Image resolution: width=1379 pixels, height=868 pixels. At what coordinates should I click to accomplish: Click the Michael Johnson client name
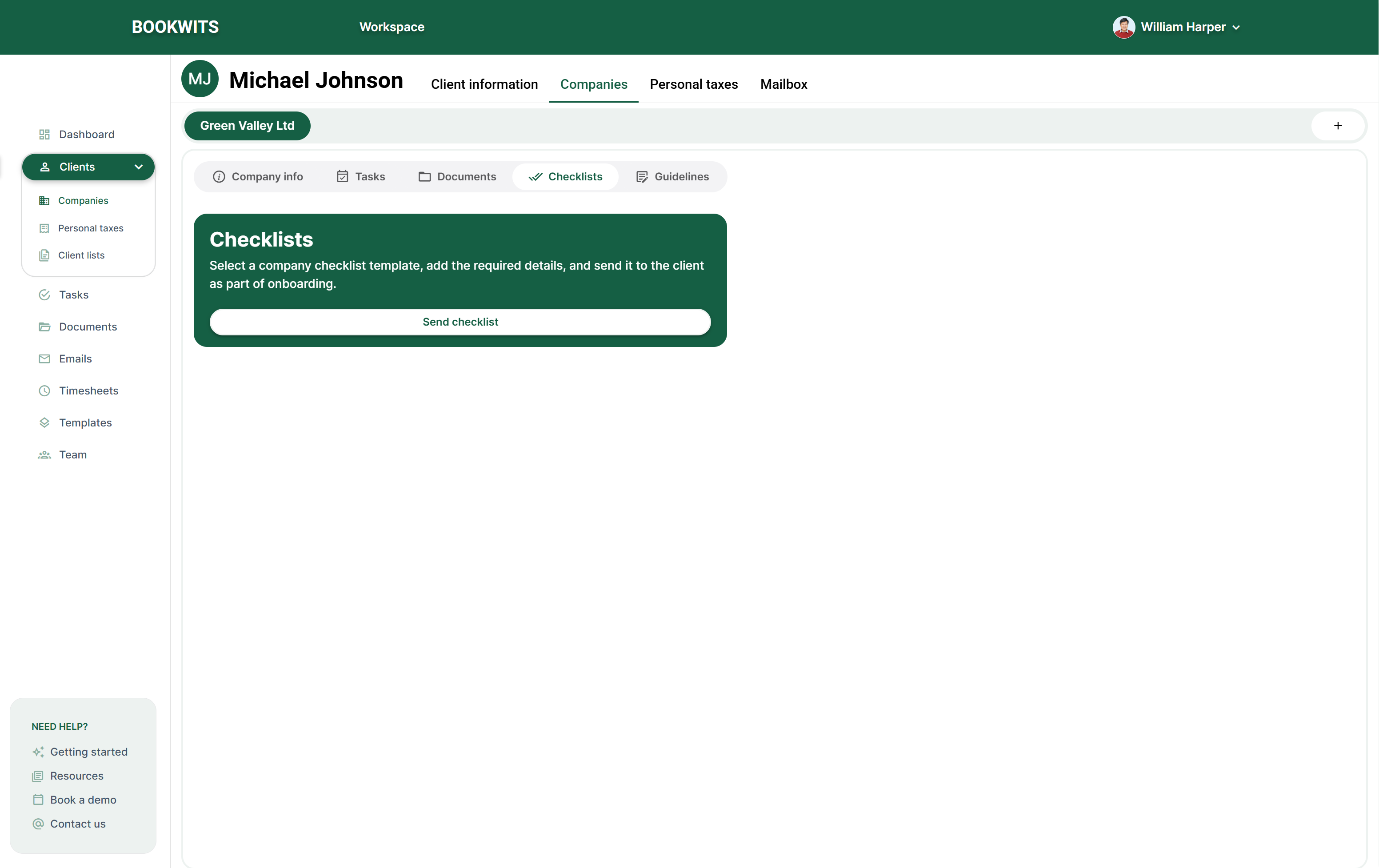316,80
